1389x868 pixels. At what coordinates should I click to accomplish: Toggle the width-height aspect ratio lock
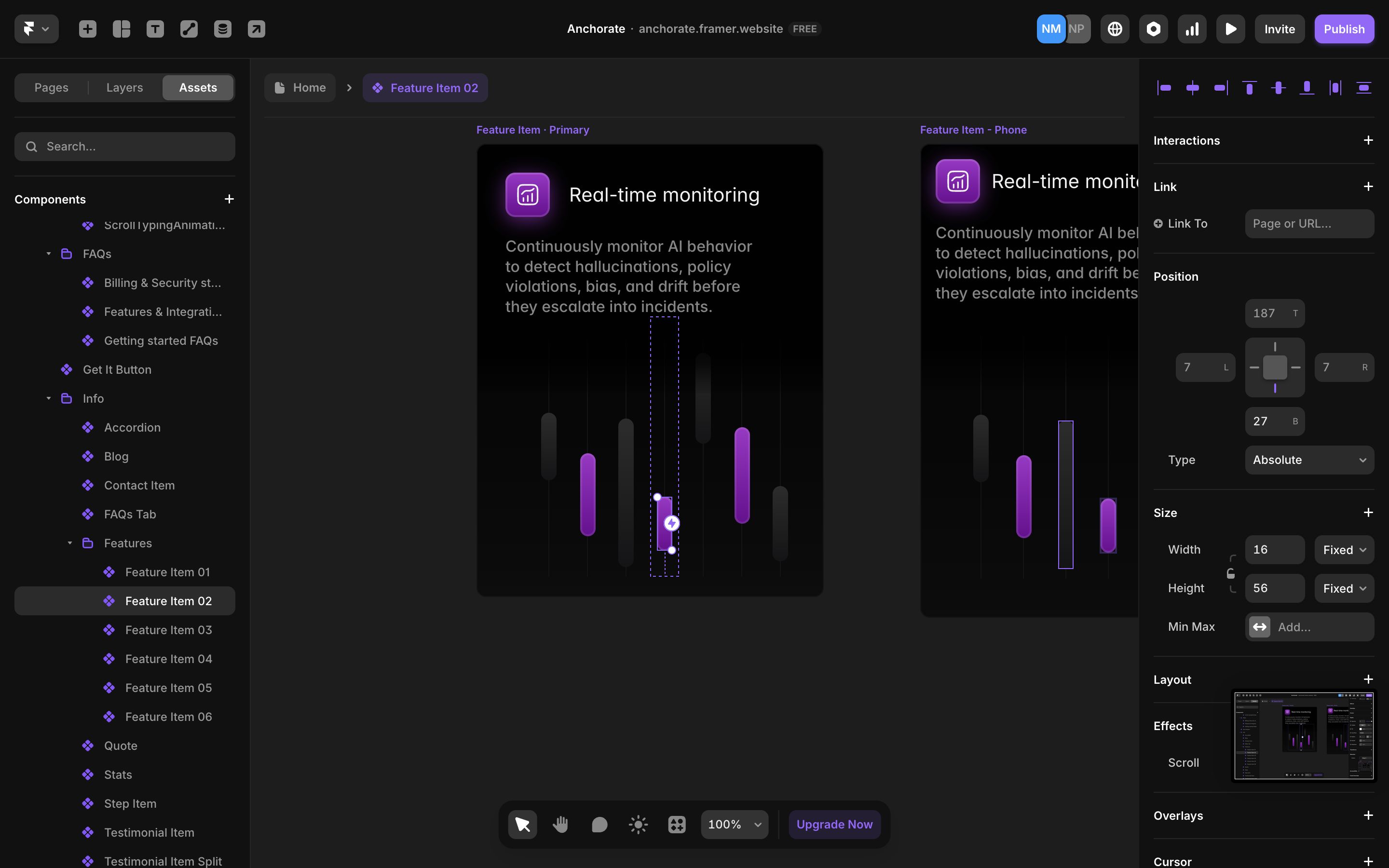coord(1232,572)
